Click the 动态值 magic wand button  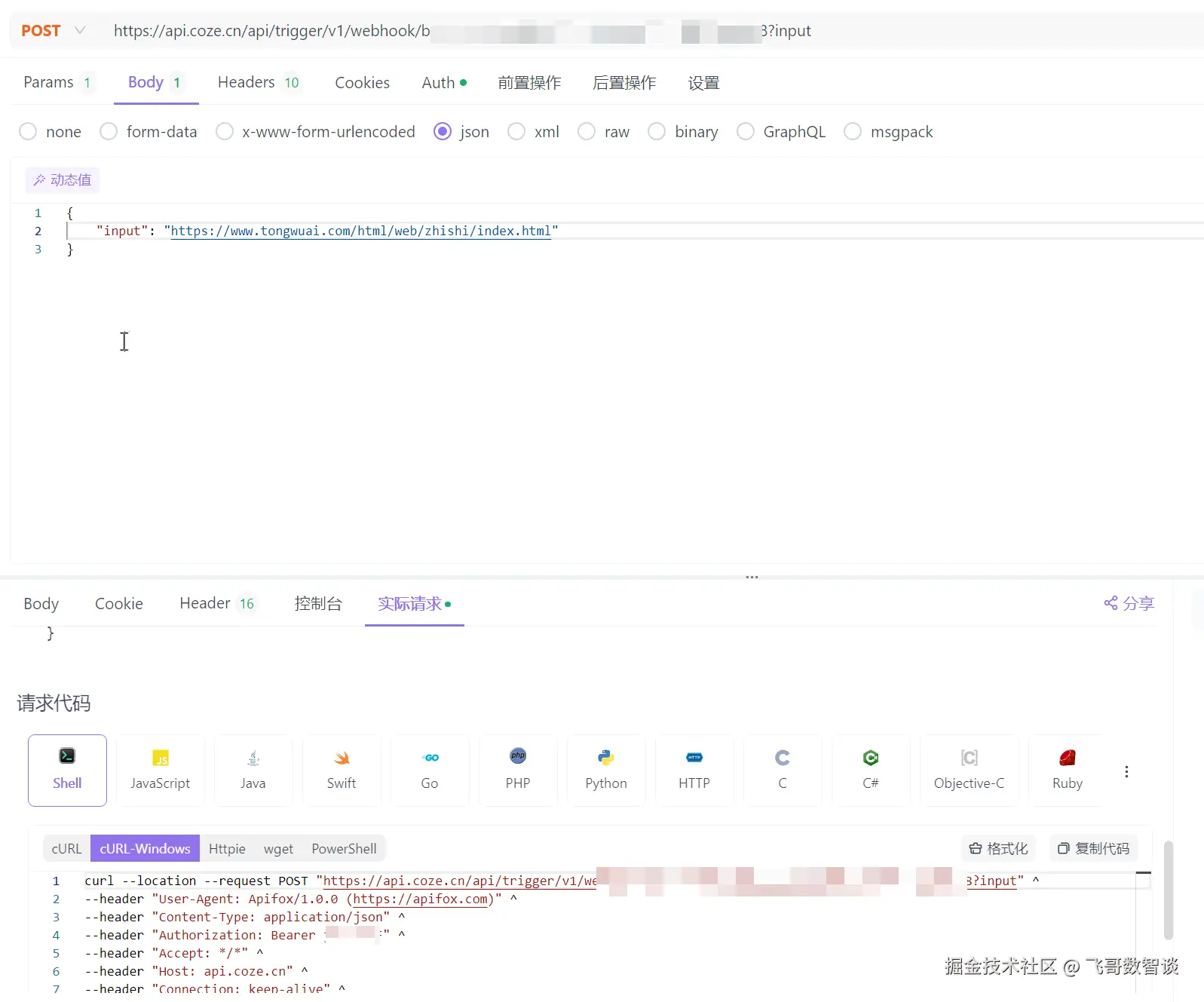pyautogui.click(x=63, y=180)
